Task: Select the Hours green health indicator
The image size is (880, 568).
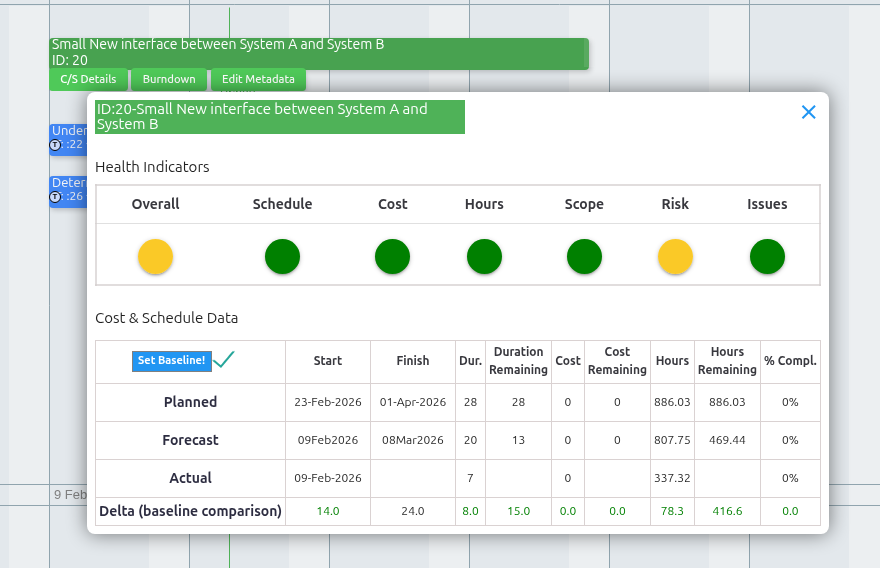Action: pos(484,256)
